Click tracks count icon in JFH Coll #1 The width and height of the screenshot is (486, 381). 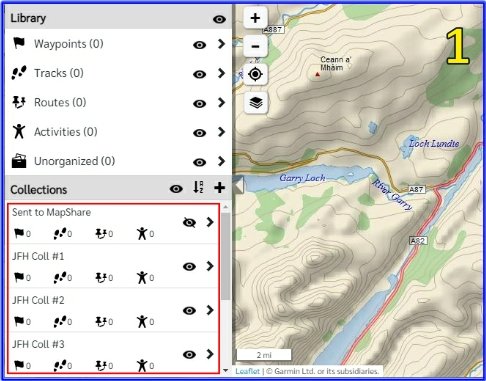coord(63,278)
